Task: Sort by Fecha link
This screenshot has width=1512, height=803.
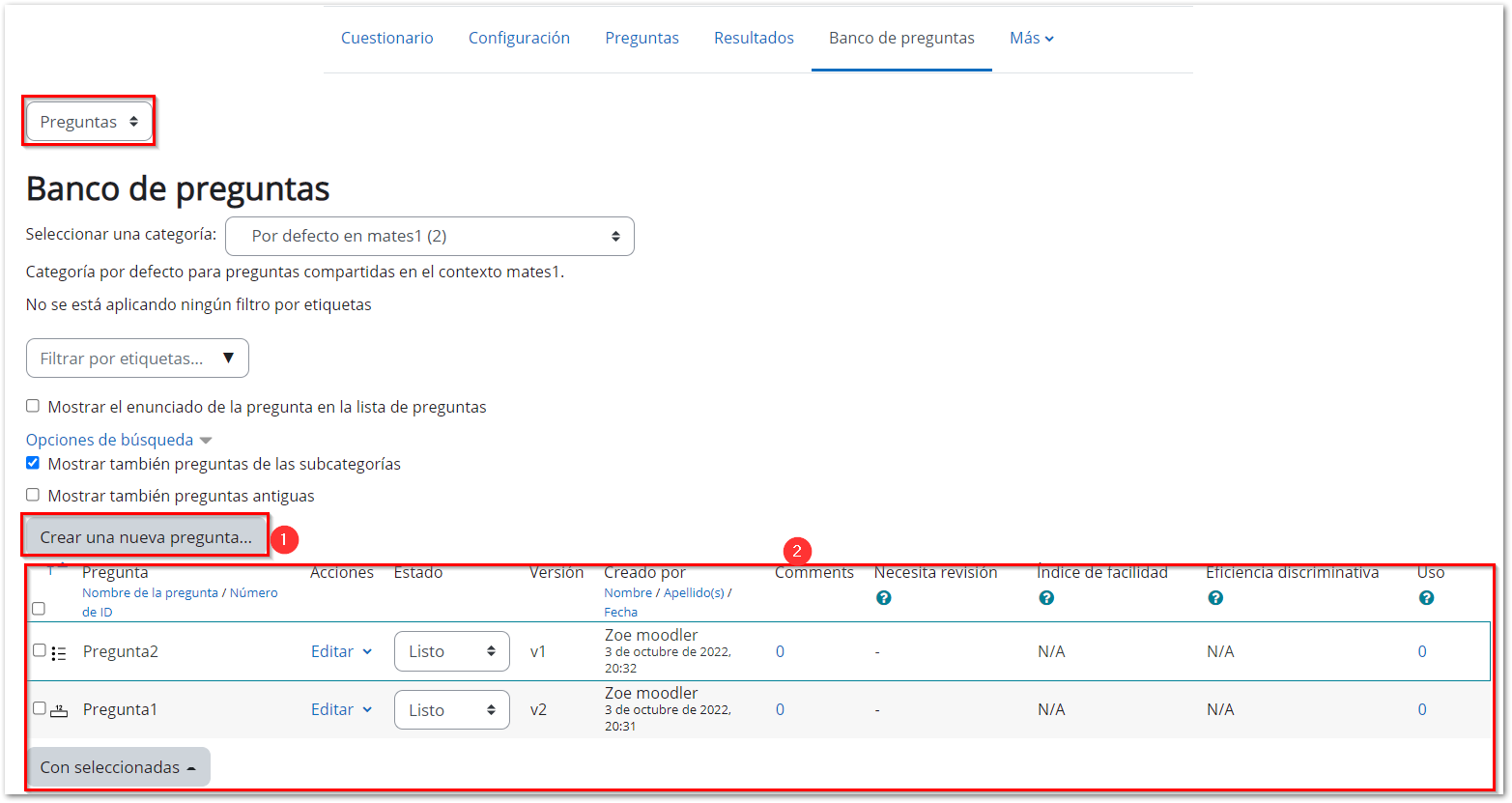Action: click(x=620, y=613)
